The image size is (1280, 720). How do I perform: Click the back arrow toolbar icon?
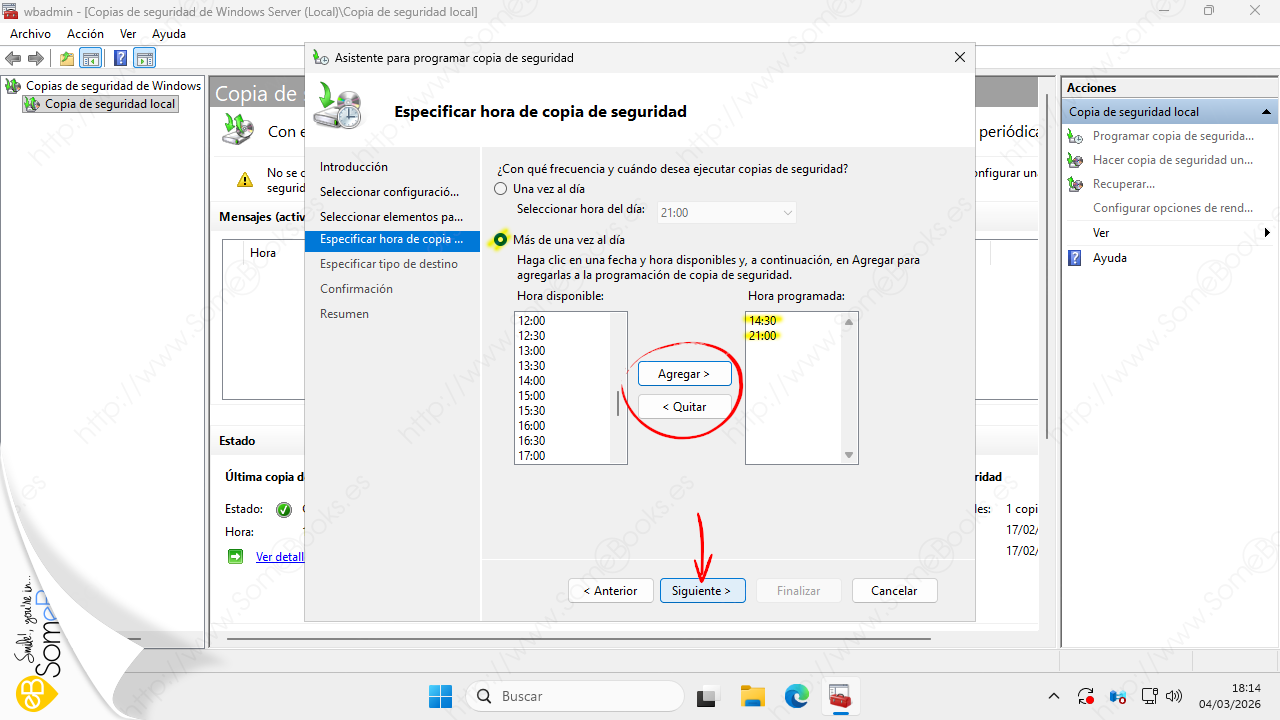coord(13,58)
